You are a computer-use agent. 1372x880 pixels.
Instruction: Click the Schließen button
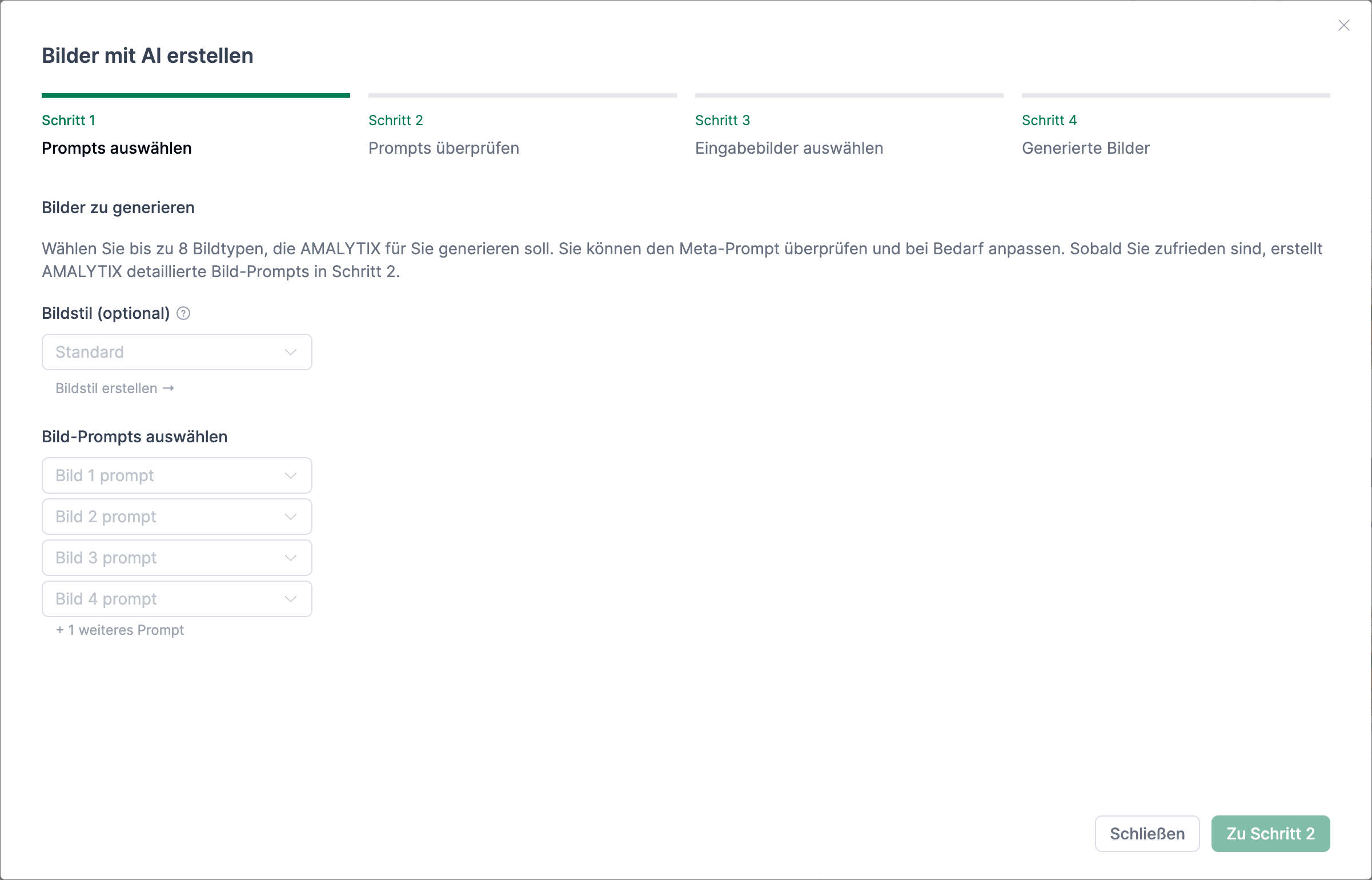(x=1147, y=834)
